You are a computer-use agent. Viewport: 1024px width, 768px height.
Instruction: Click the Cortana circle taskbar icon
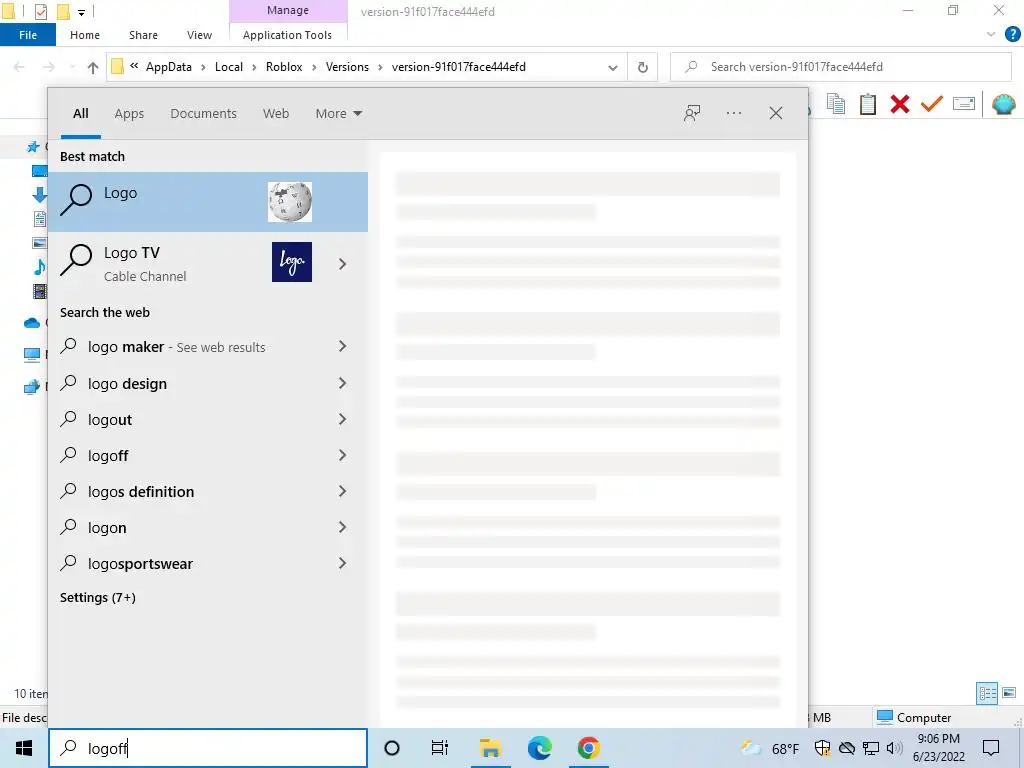(x=392, y=748)
